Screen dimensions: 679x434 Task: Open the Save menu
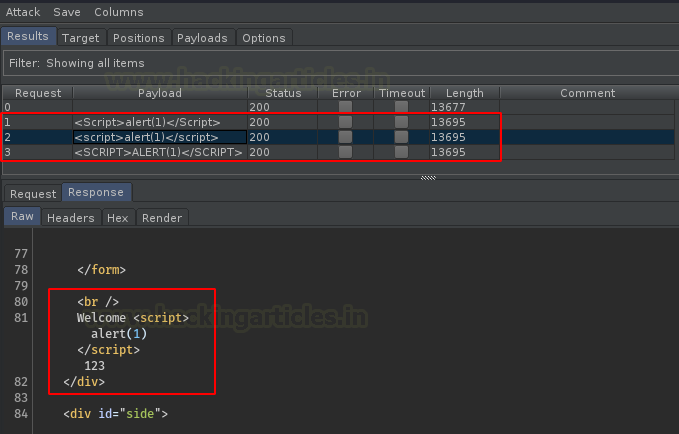tap(67, 12)
